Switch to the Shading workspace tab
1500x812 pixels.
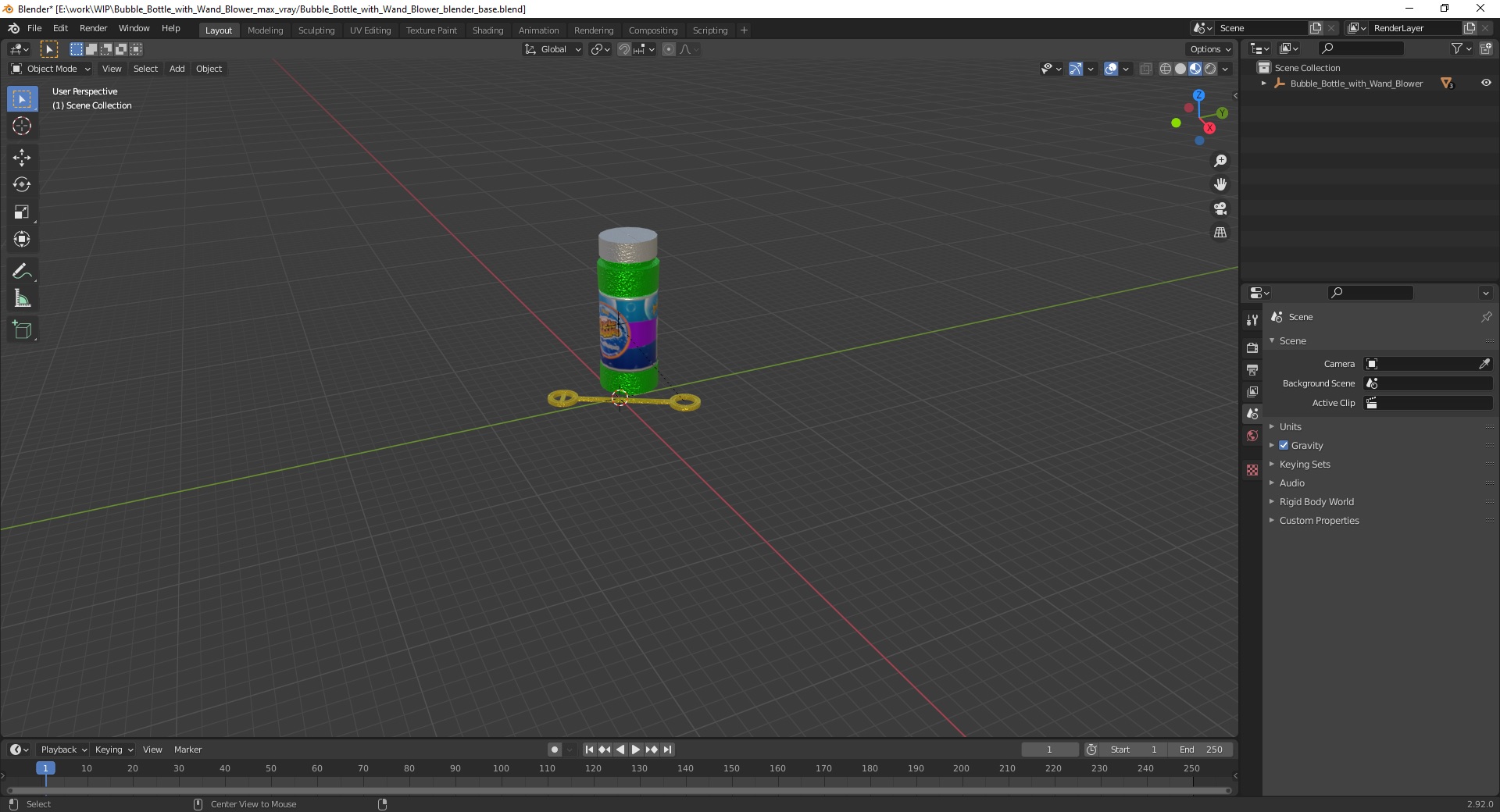click(x=487, y=30)
